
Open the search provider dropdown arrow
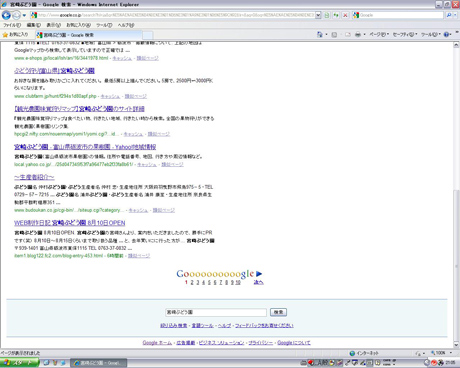tap(455, 15)
